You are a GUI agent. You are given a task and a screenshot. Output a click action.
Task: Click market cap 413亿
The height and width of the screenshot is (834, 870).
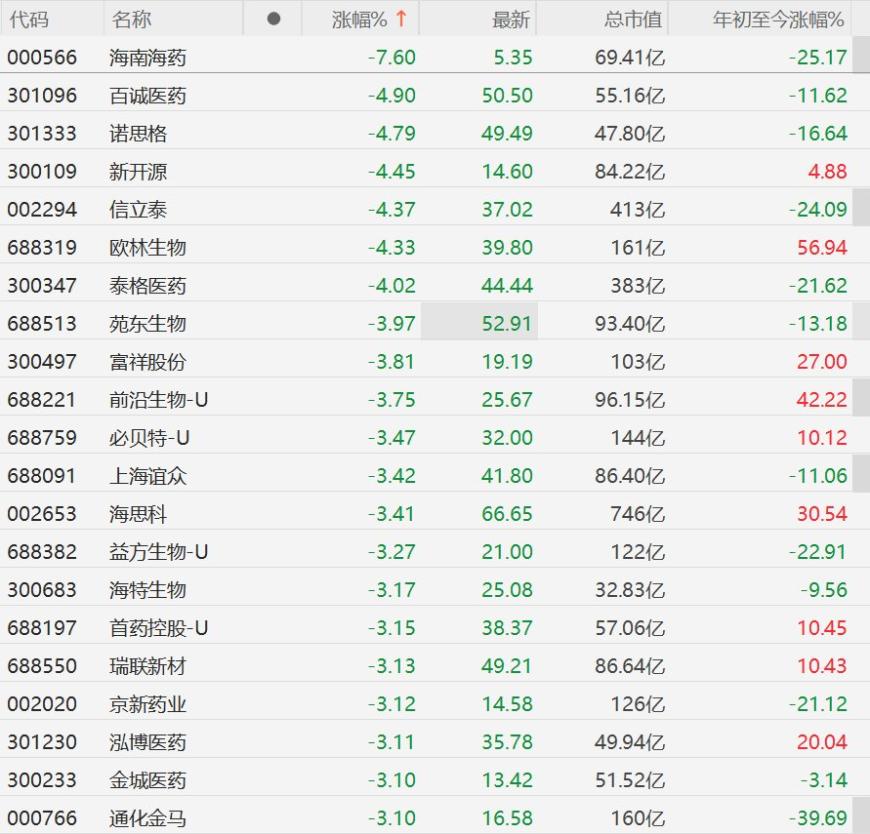coord(638,210)
